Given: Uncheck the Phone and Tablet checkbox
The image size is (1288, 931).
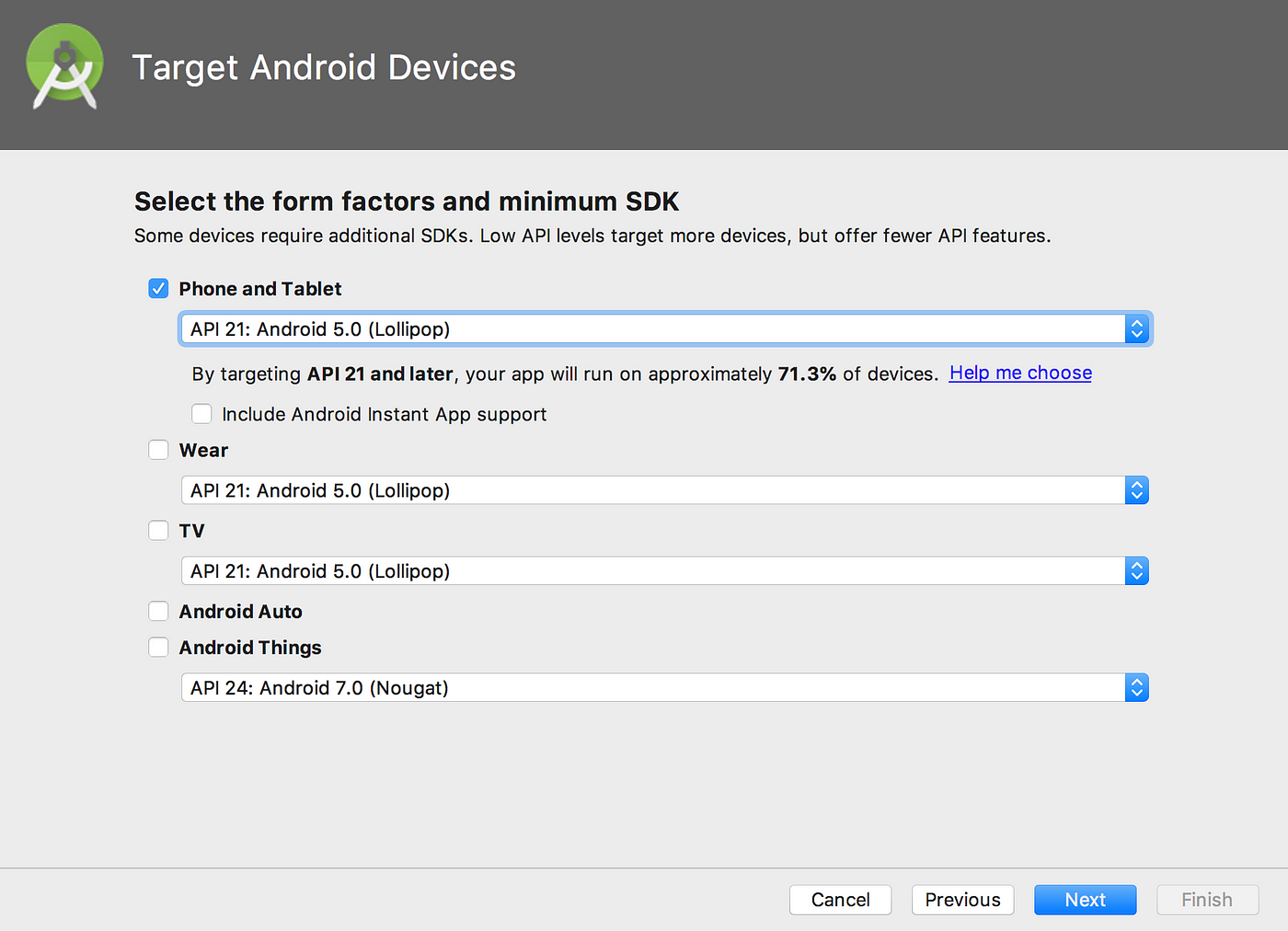Looking at the screenshot, I should (x=158, y=289).
